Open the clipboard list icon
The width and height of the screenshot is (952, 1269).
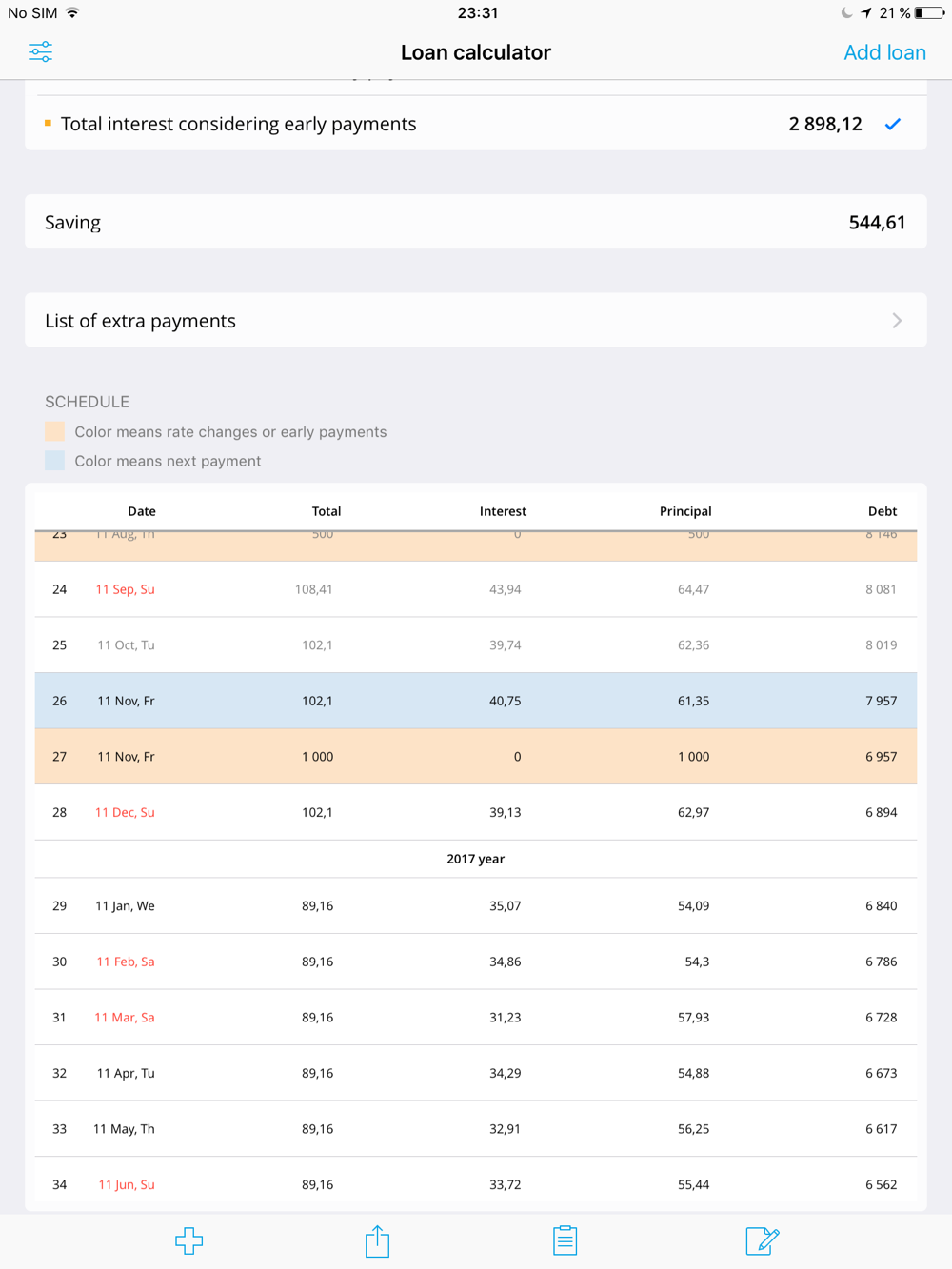(x=565, y=1240)
